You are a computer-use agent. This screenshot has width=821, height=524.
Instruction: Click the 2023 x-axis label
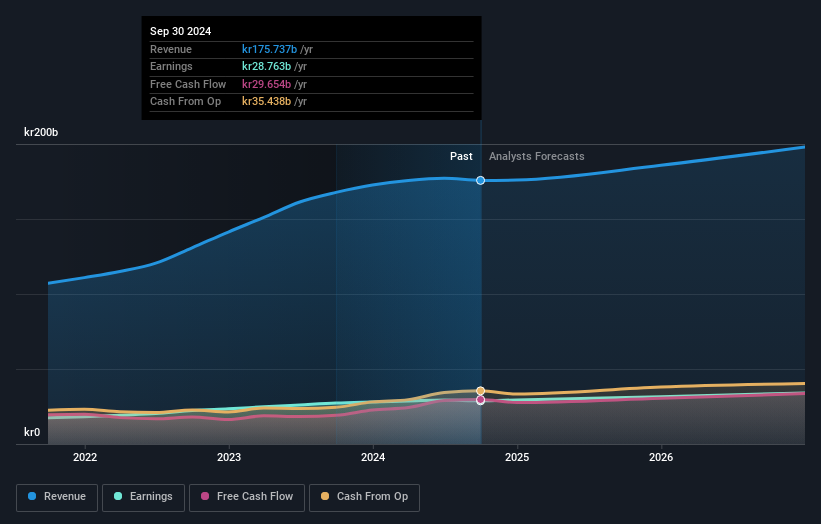(x=229, y=458)
